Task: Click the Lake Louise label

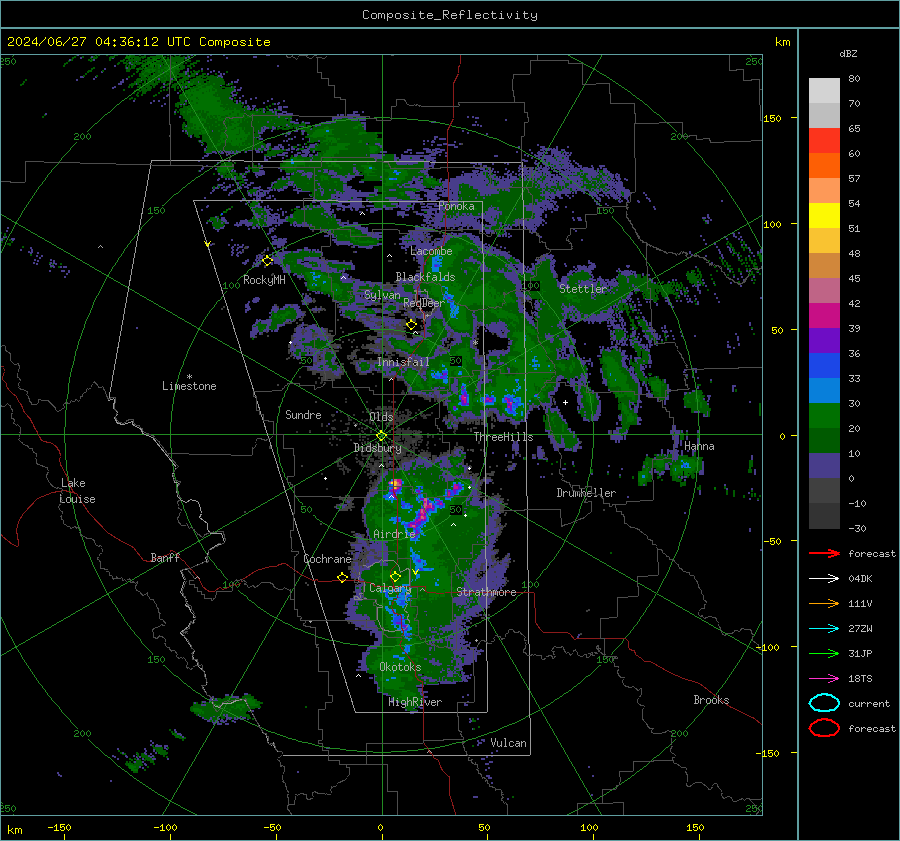Action: point(77,491)
